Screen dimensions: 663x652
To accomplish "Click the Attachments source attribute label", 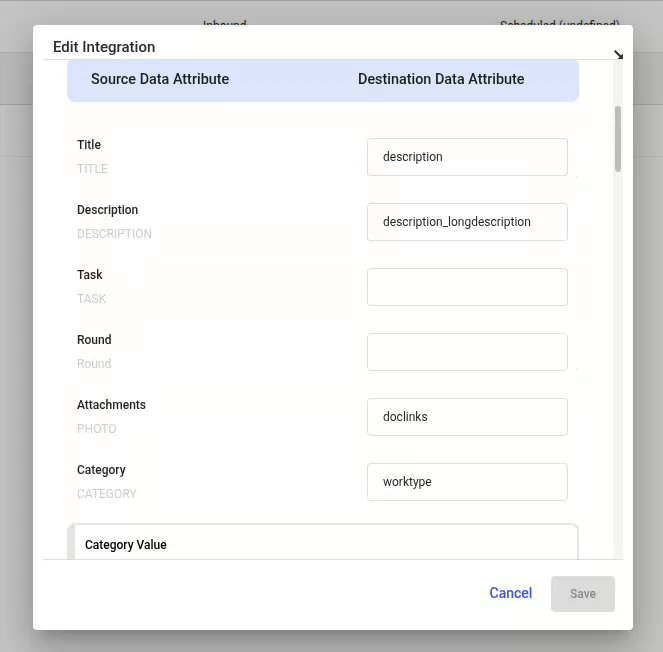I will [x=111, y=405].
